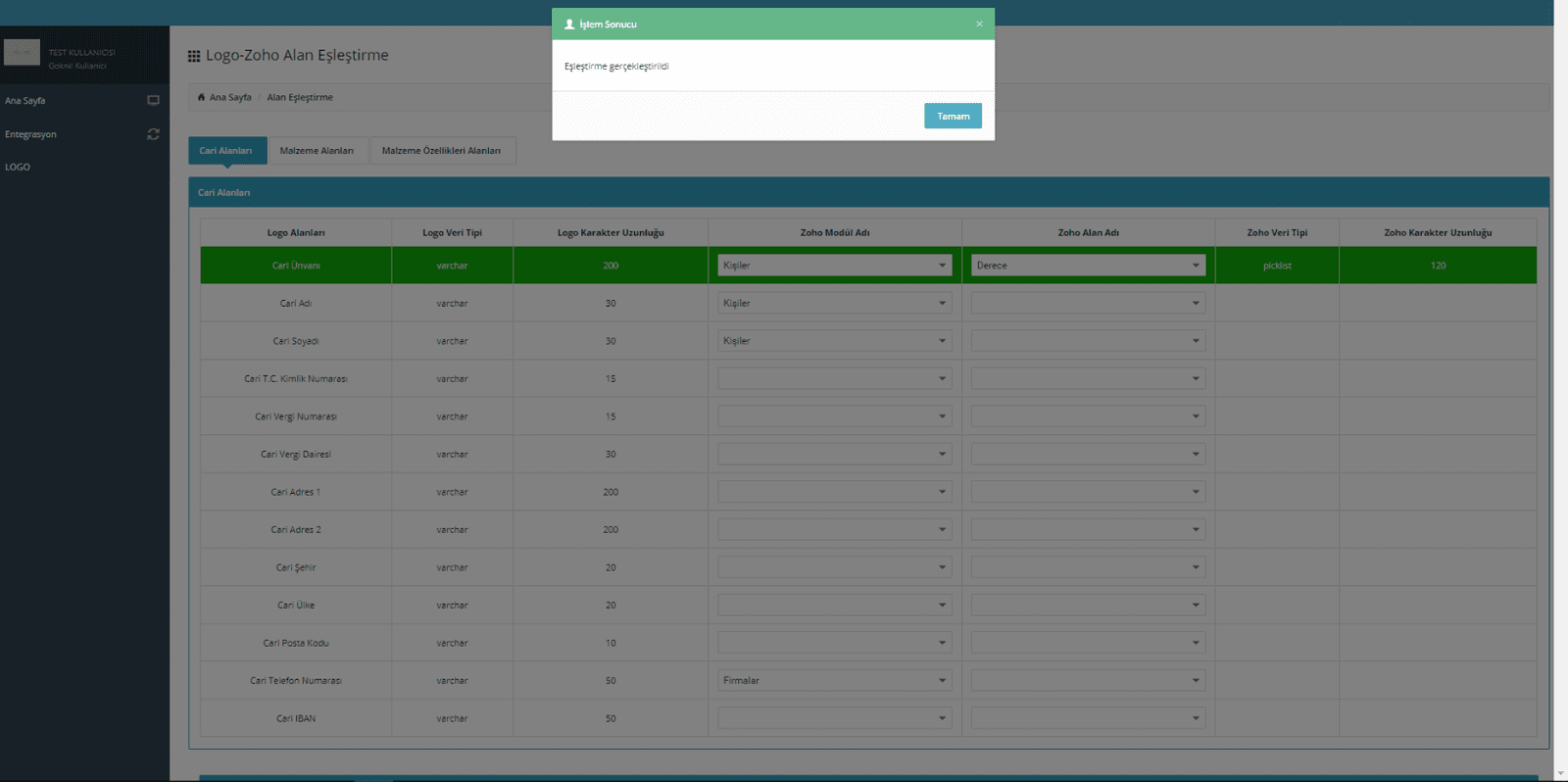The height and width of the screenshot is (782, 1568).
Task: Open Zoho Modül dropdown for Cari Adı
Action: 834,303
